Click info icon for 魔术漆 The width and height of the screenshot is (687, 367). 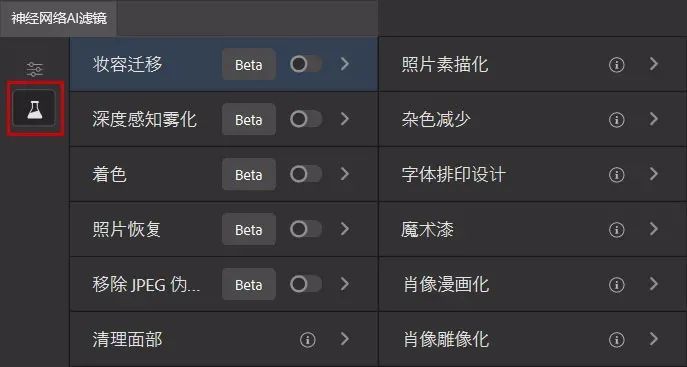pos(616,229)
